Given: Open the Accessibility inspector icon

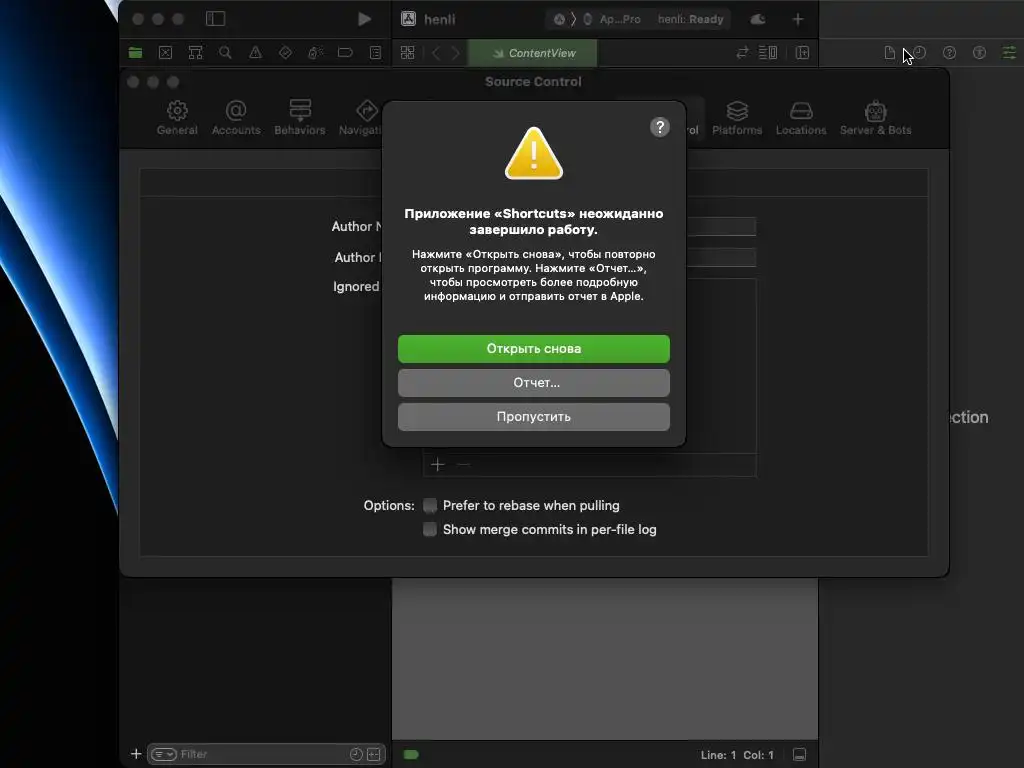Looking at the screenshot, I should pyautogui.click(x=980, y=53).
